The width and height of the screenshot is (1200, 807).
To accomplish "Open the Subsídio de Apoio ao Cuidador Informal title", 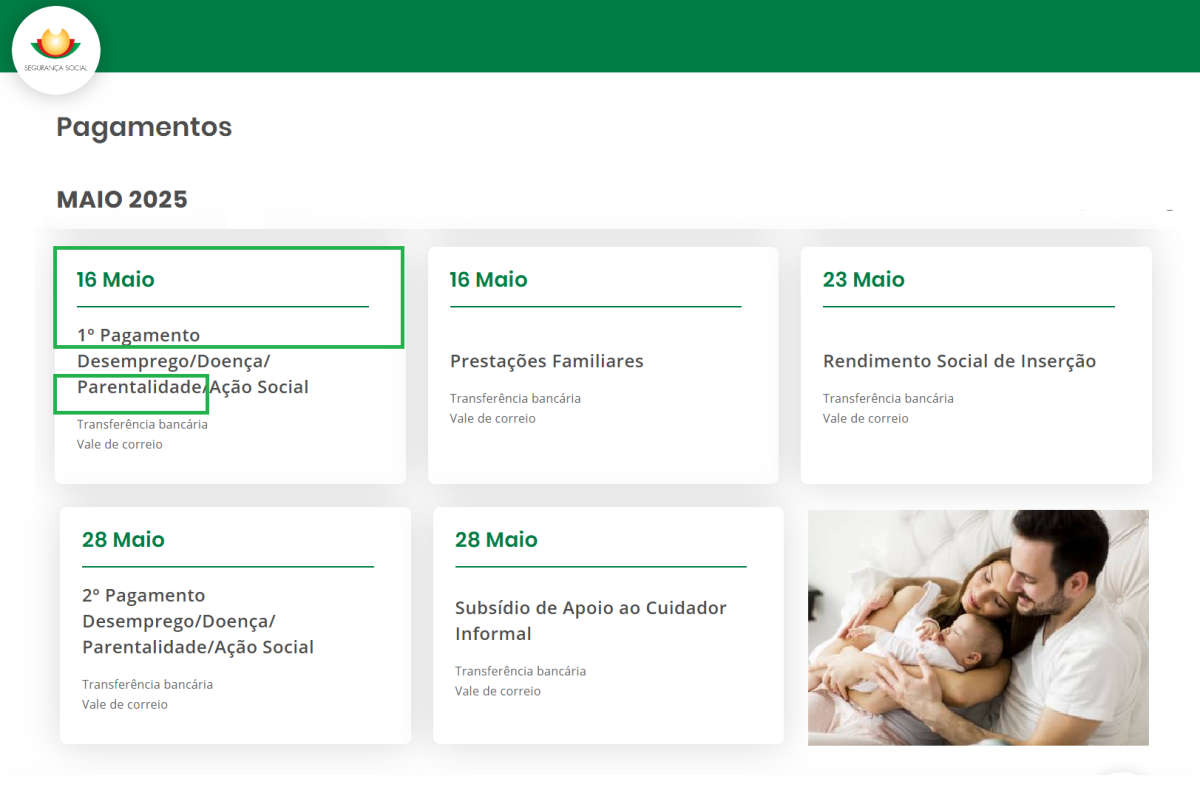I will coord(591,621).
